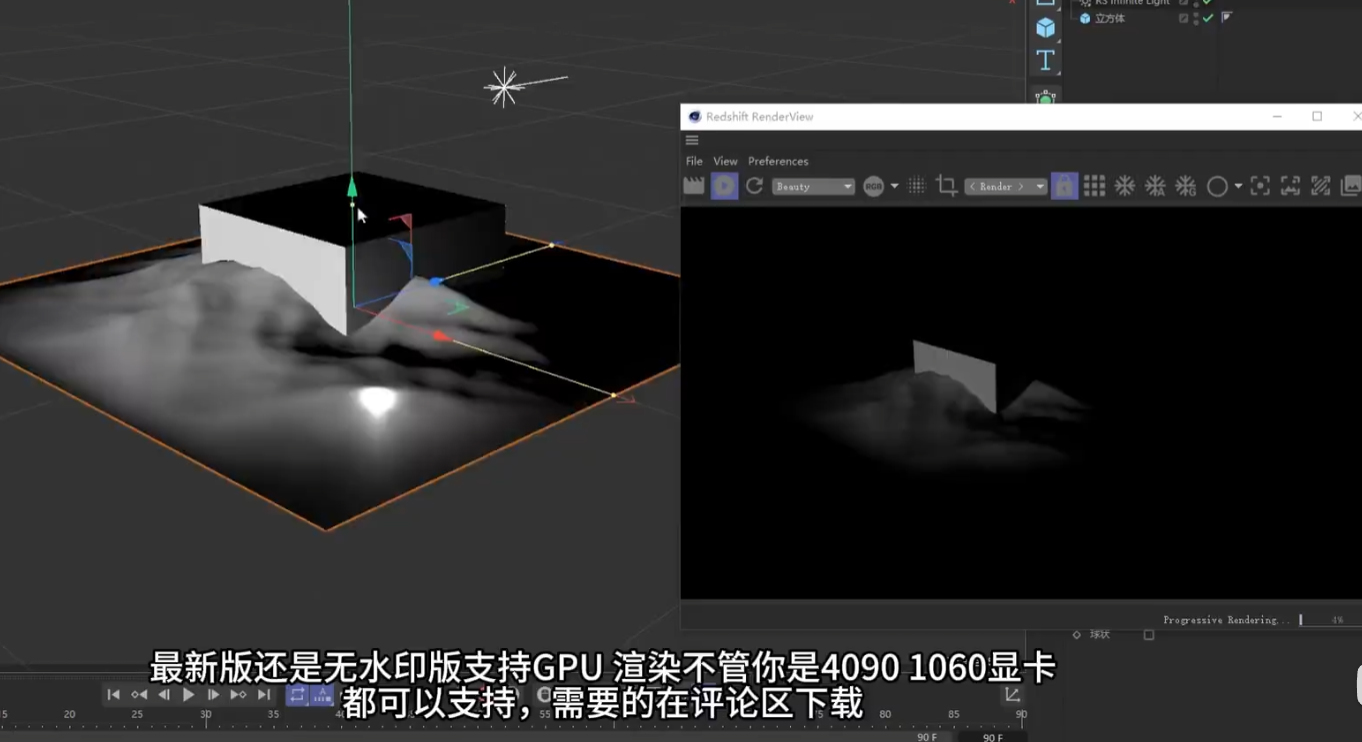Image resolution: width=1362 pixels, height=742 pixels.
Task: Enable render visibility checkmark for 立方体
Action: click(x=1208, y=18)
